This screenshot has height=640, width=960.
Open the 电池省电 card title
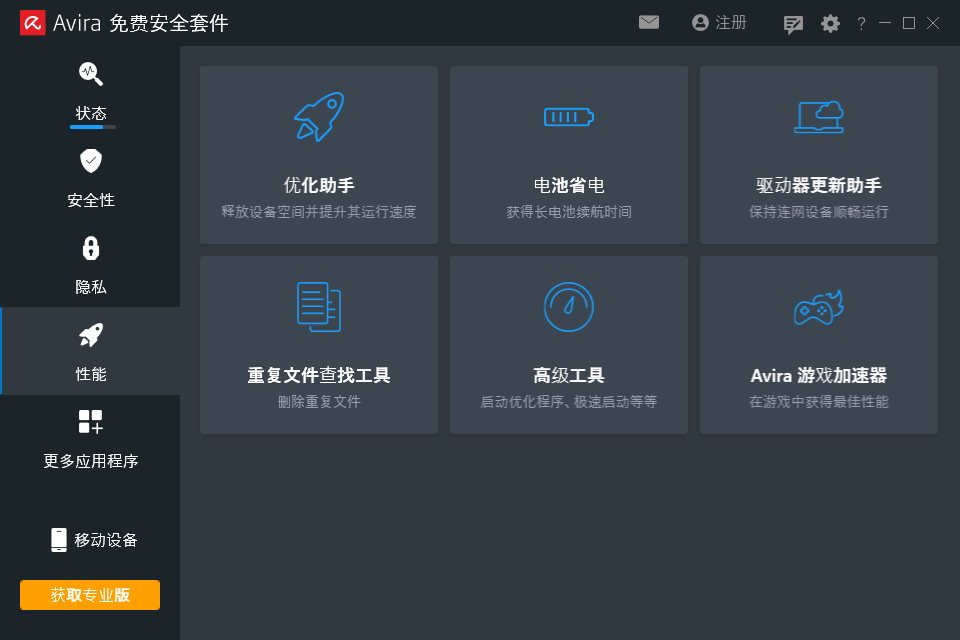(x=569, y=185)
